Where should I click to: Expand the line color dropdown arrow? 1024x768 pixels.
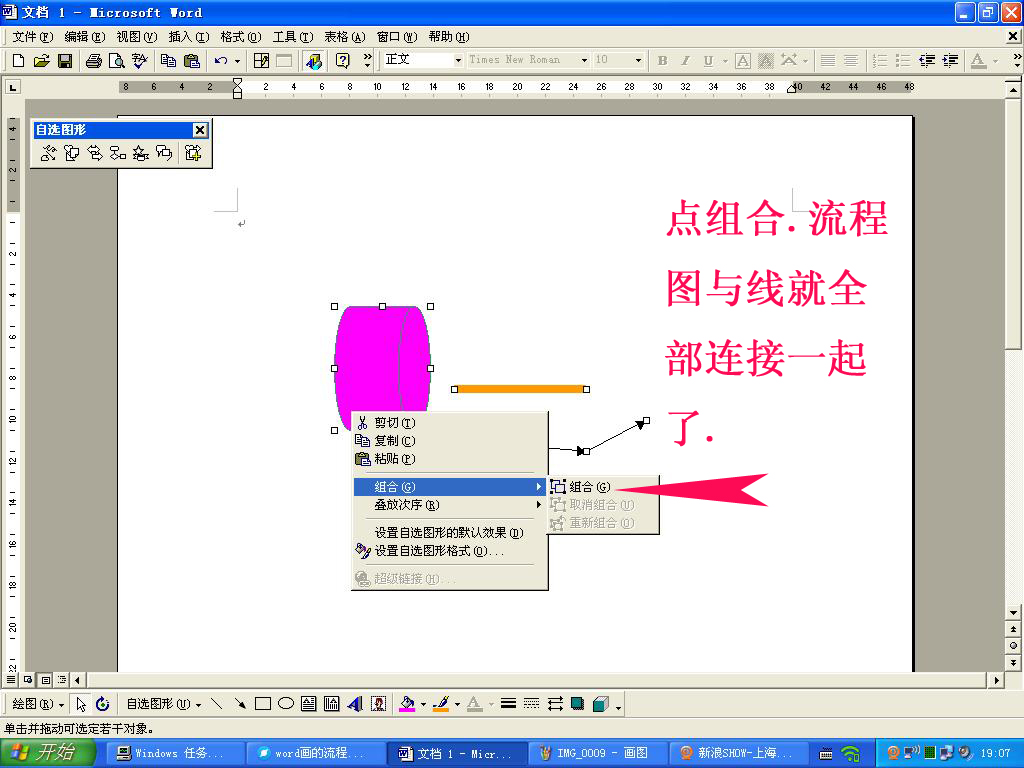click(457, 704)
